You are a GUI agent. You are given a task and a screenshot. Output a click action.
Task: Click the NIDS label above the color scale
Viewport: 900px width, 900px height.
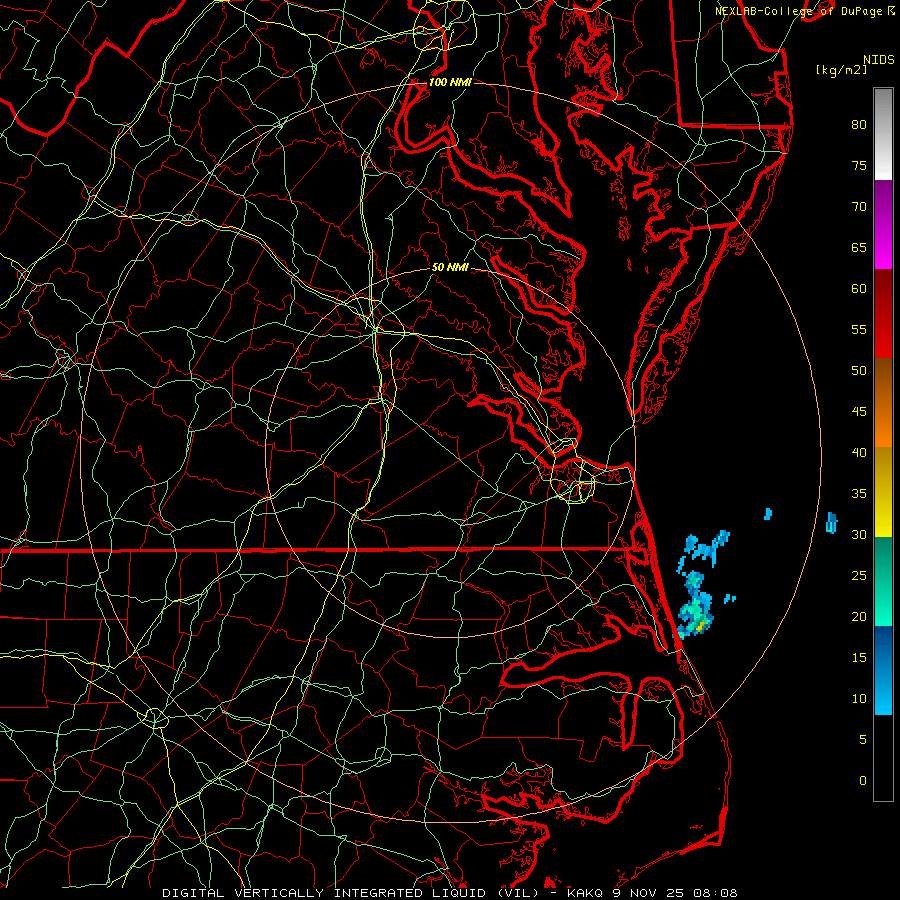coord(879,59)
